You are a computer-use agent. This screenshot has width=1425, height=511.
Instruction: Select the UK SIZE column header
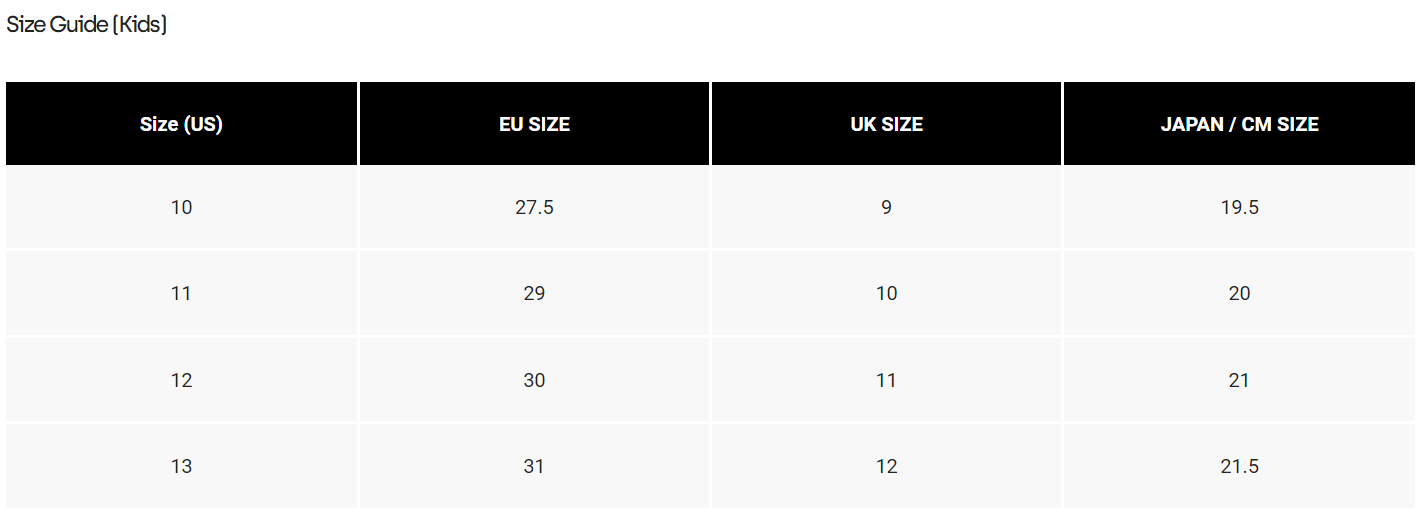tap(886, 124)
